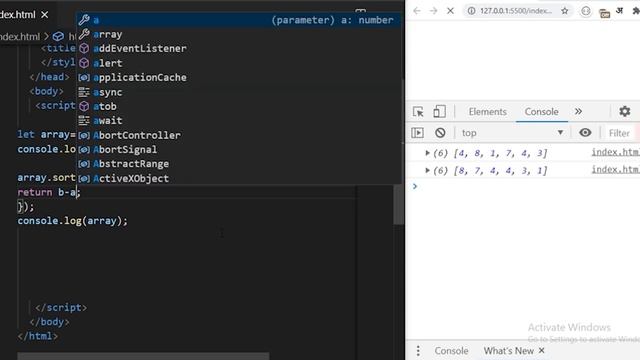Image resolution: width=640 pixels, height=360 pixels.
Task: Click the site info icon in the address bar
Action: [x=471, y=11]
